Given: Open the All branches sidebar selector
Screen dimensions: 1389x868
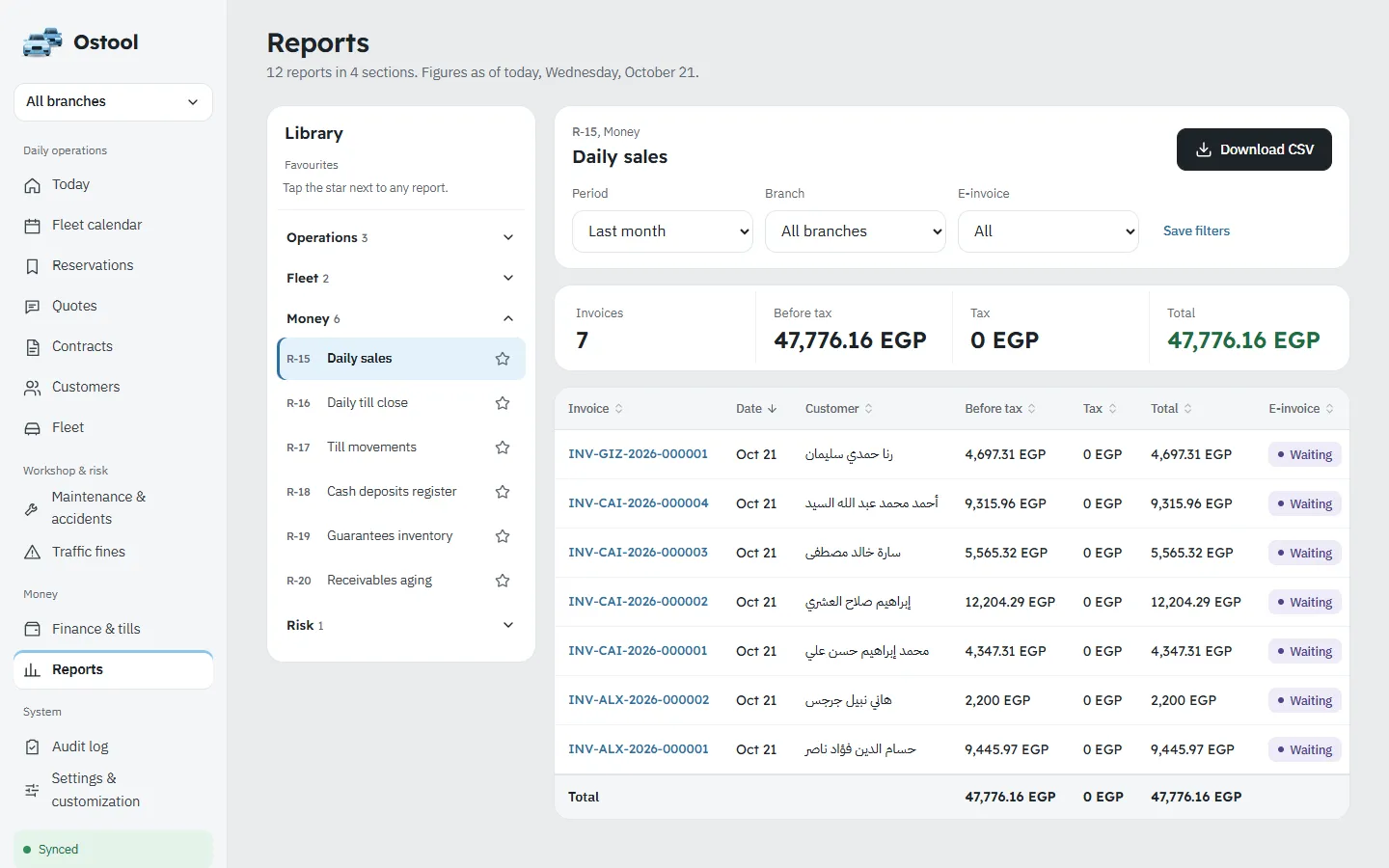Looking at the screenshot, I should 113,102.
